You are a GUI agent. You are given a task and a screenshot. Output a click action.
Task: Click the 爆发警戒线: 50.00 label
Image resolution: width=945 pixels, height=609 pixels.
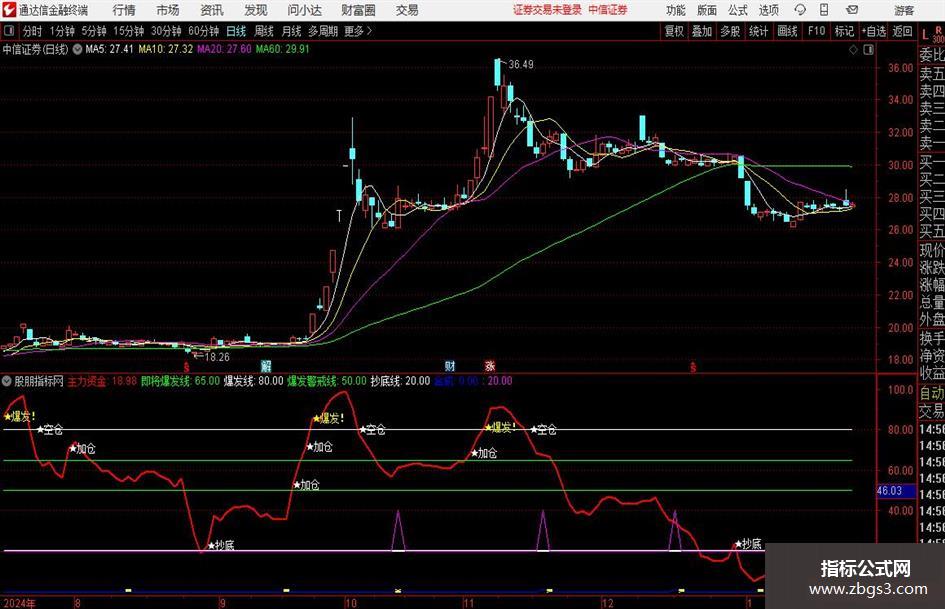pyautogui.click(x=327, y=381)
